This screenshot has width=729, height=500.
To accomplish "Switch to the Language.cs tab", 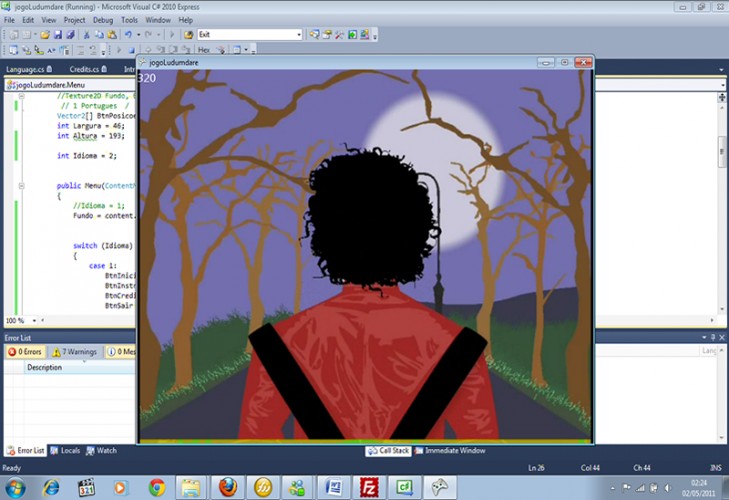I will click(29, 69).
